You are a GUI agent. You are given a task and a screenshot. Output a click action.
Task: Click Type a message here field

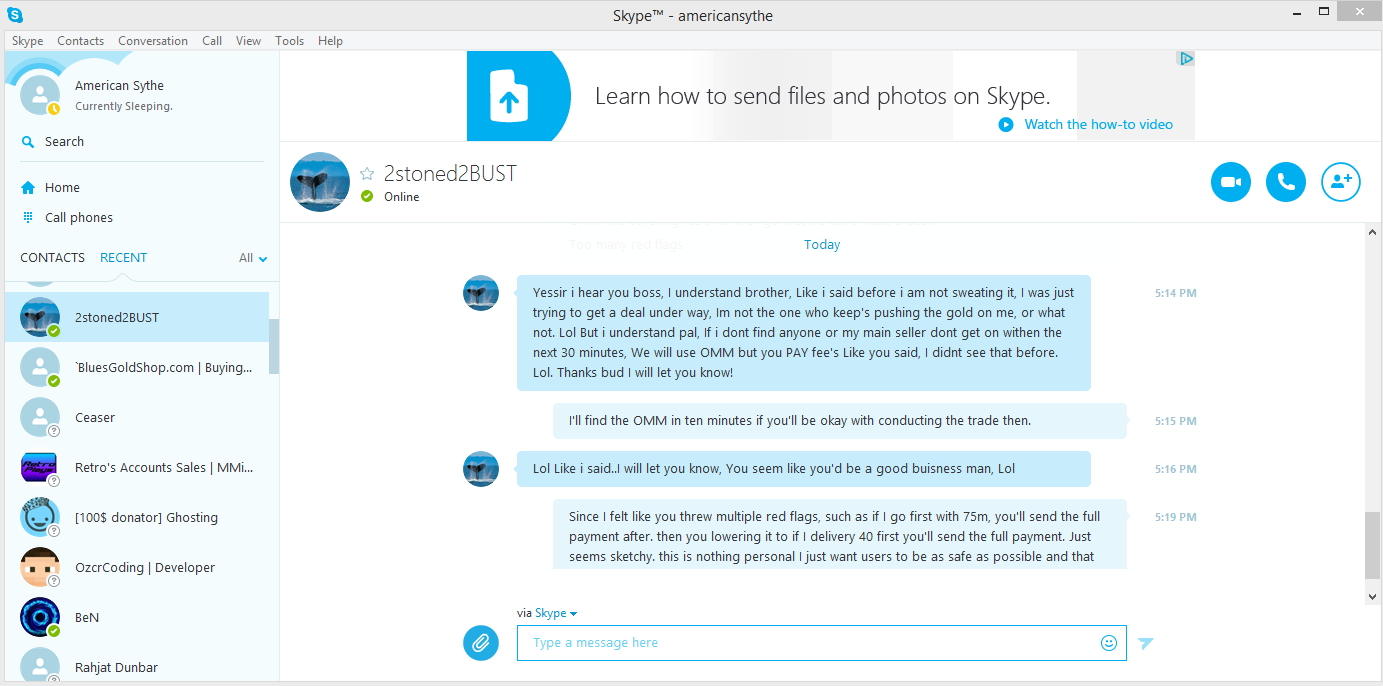pos(821,643)
